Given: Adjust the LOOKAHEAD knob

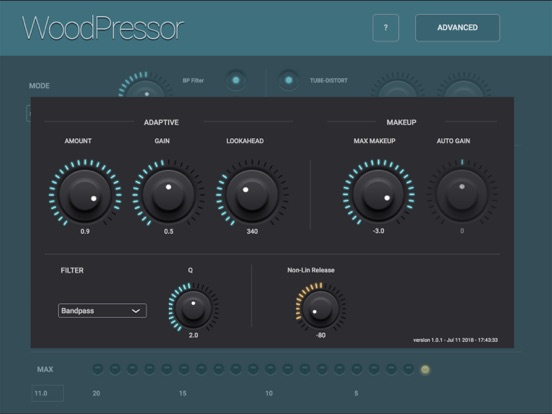Looking at the screenshot, I should [252, 195].
